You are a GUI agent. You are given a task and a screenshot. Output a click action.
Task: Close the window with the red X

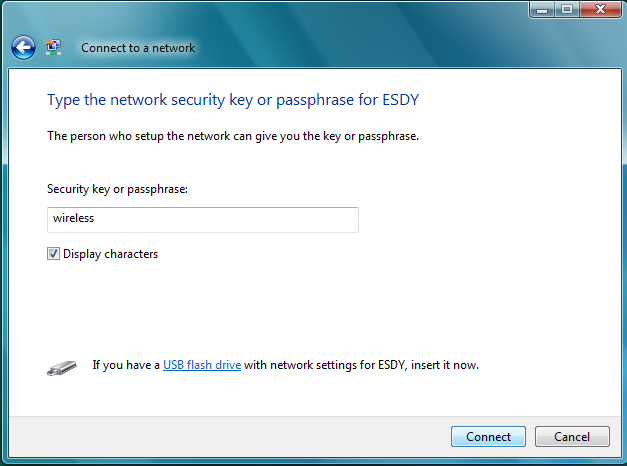click(600, 9)
